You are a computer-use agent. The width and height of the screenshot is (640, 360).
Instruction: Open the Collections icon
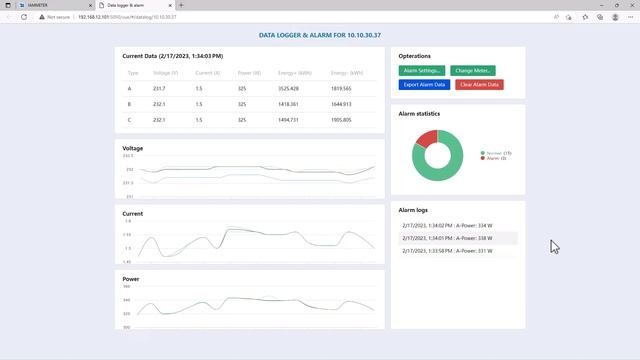pyautogui.click(x=600, y=17)
